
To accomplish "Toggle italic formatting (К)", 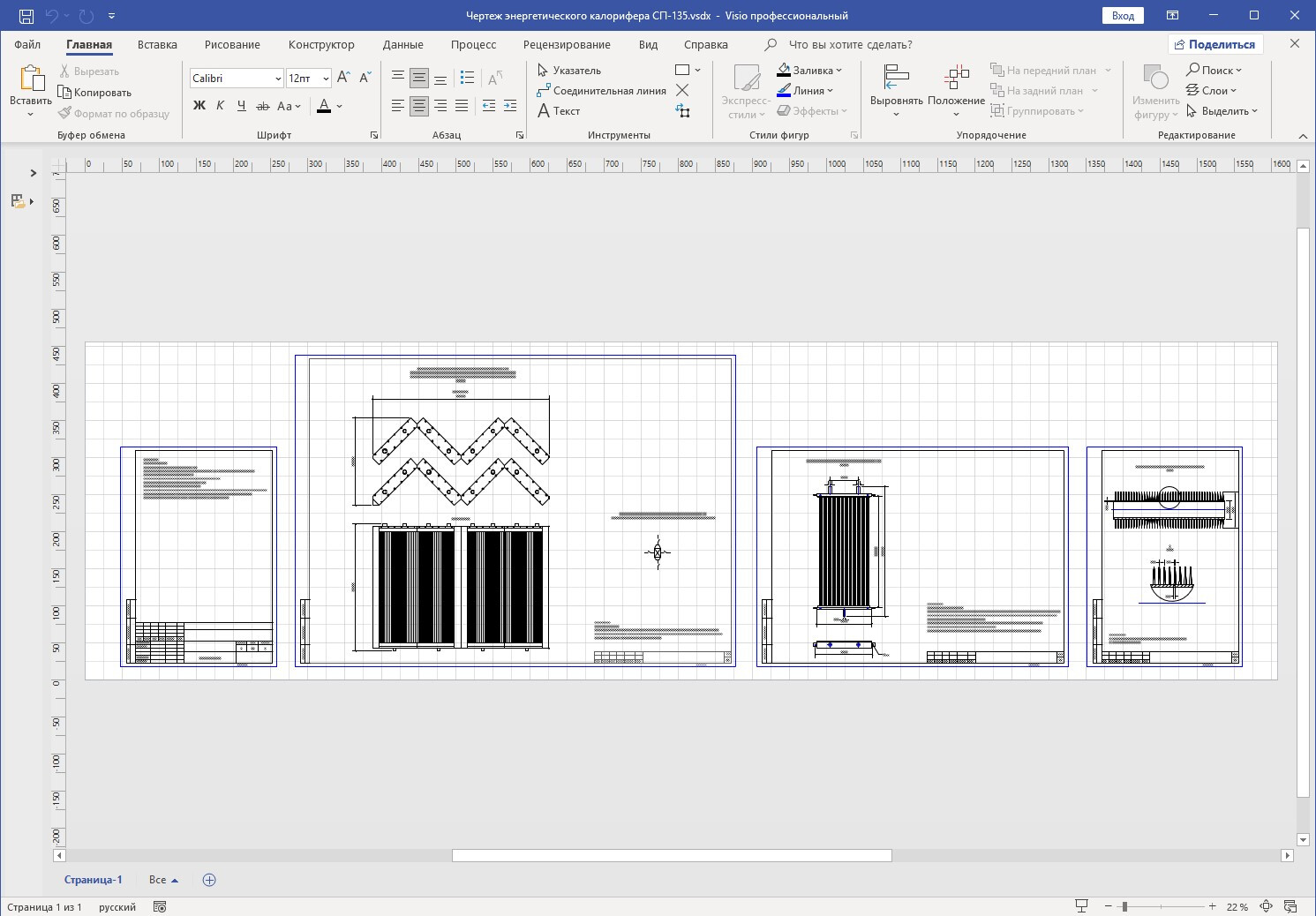I will pyautogui.click(x=220, y=106).
